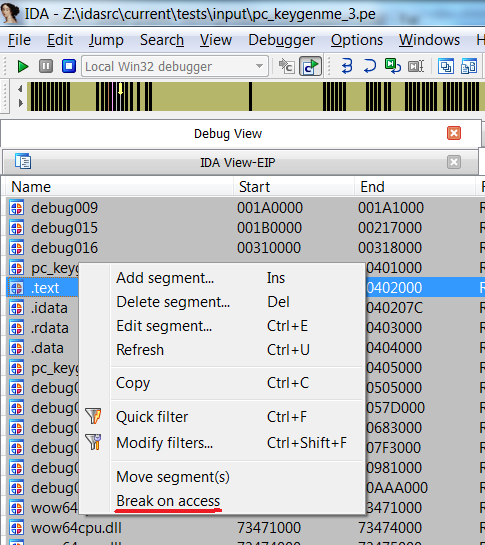This screenshot has height=545, width=485.
Task: Click the Step into toolbar icon
Action: coord(347,66)
